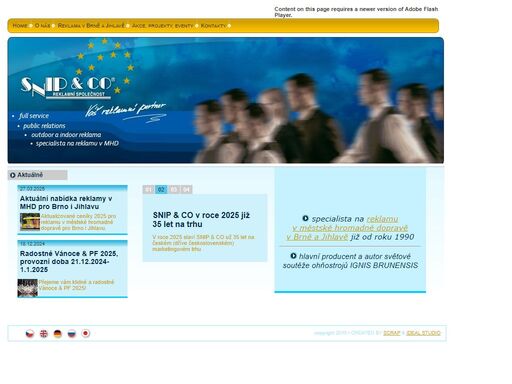Viewport: 512px width, 384px height.
Task: Click the arrow bullet before 'hlavní producent'
Action: click(x=293, y=256)
